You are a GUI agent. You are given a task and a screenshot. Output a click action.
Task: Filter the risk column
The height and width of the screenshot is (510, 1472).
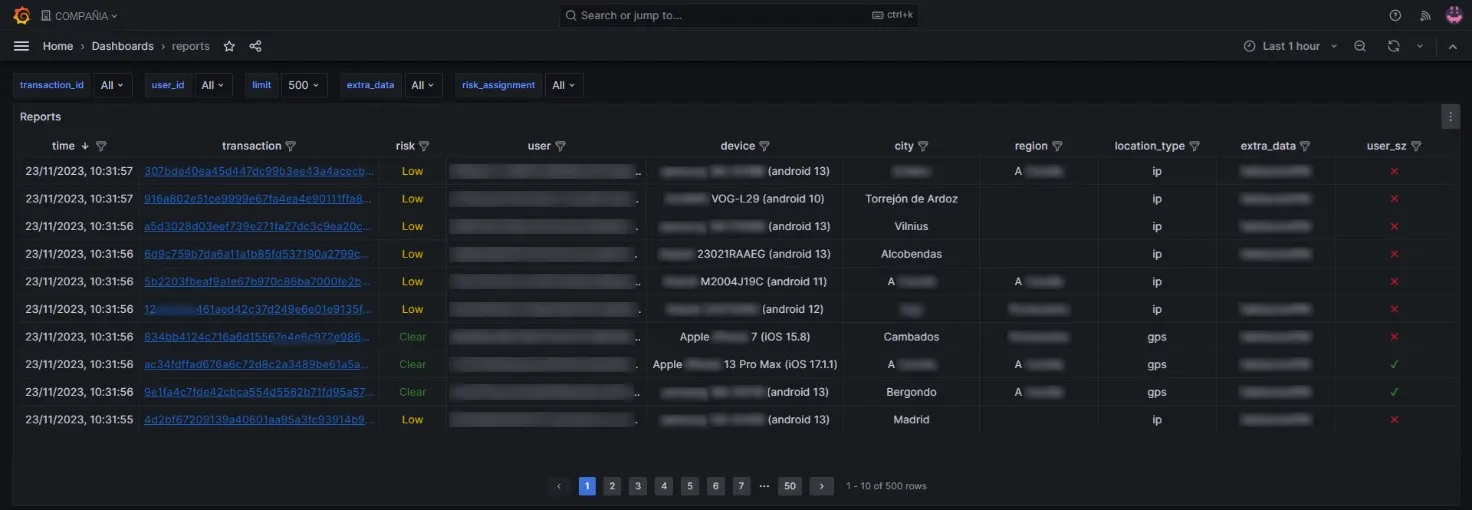(424, 146)
